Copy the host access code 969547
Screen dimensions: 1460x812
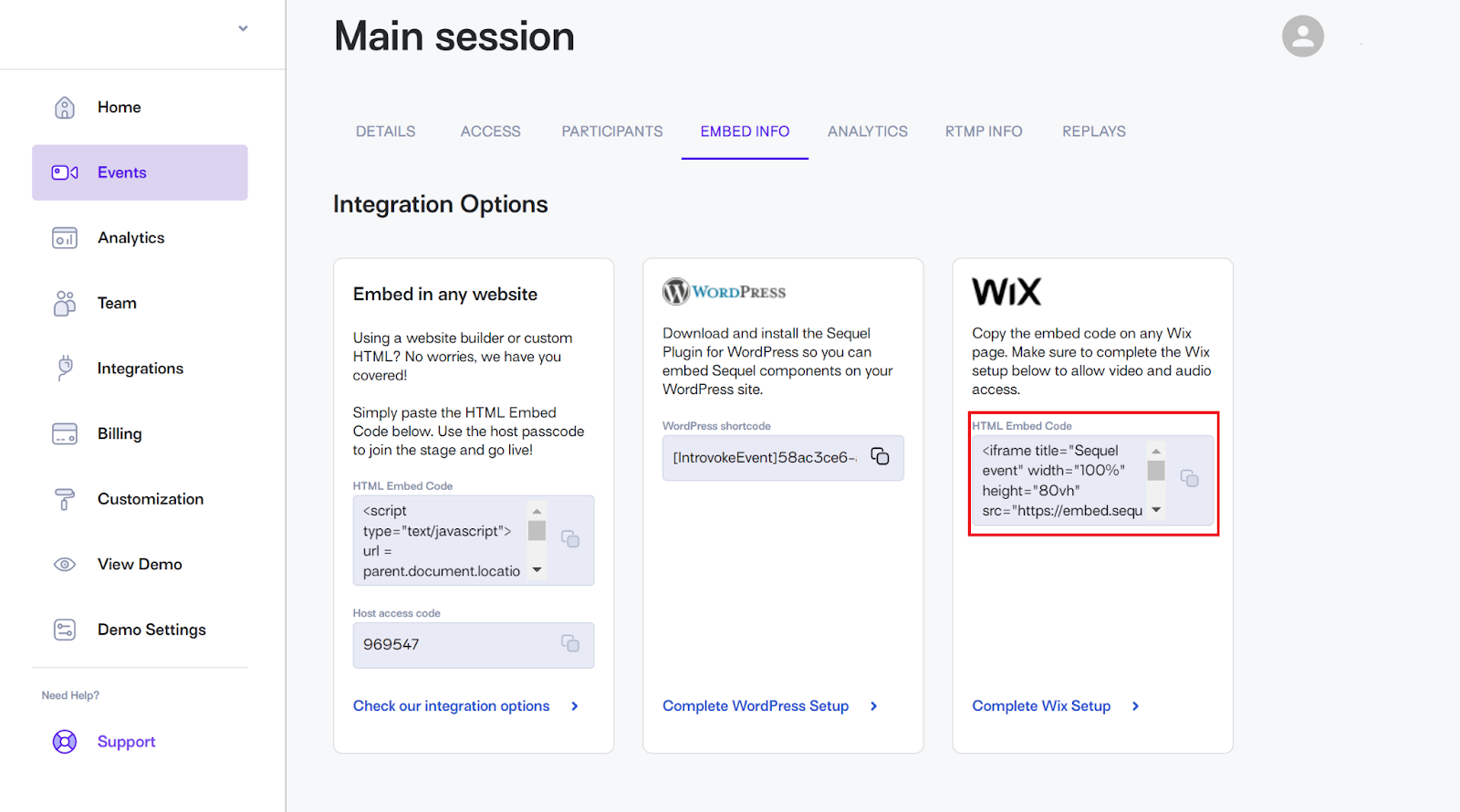coord(570,643)
